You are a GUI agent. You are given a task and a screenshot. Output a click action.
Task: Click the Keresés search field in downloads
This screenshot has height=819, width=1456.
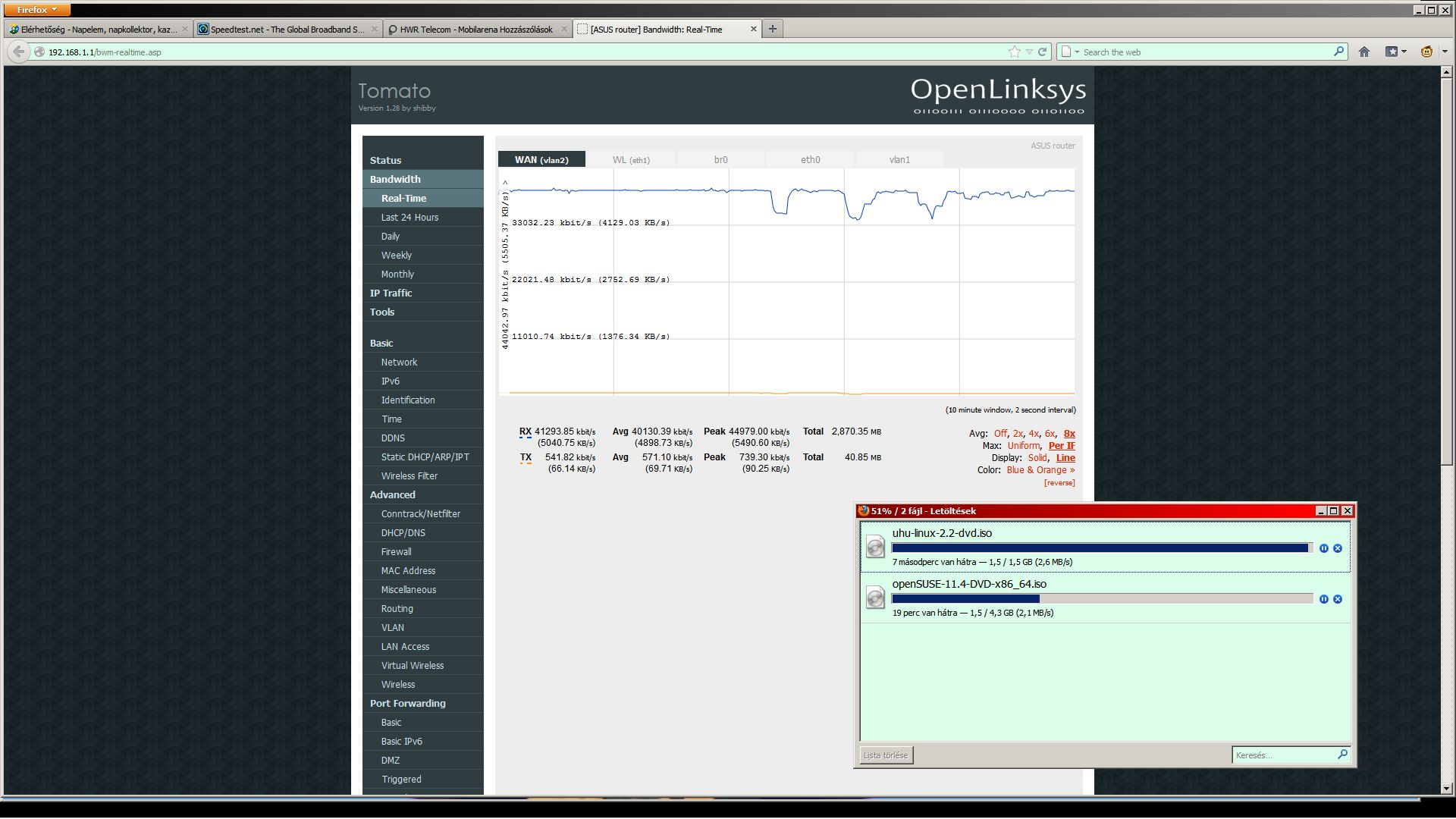(1283, 755)
